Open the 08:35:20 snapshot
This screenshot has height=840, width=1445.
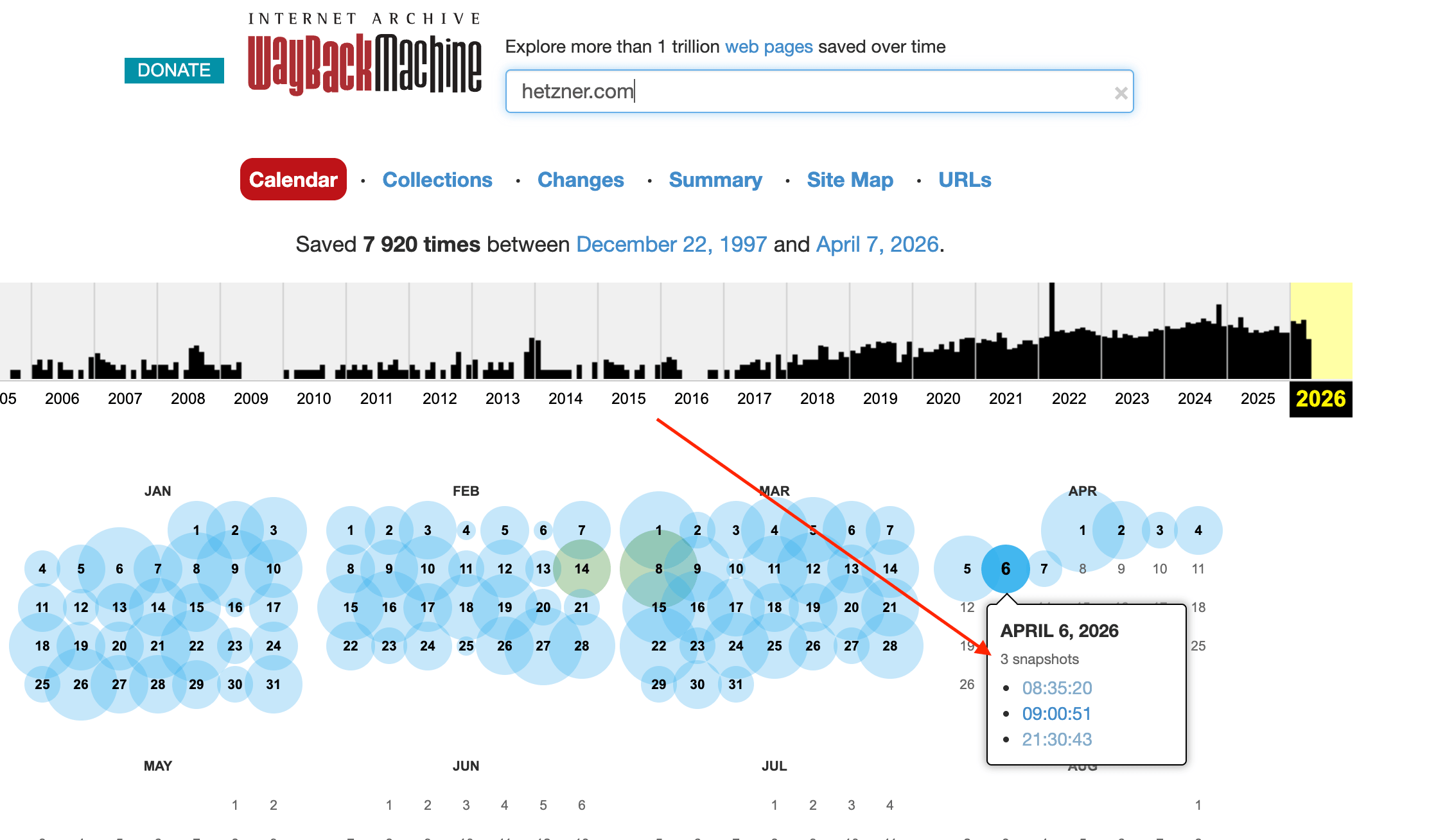(1057, 688)
